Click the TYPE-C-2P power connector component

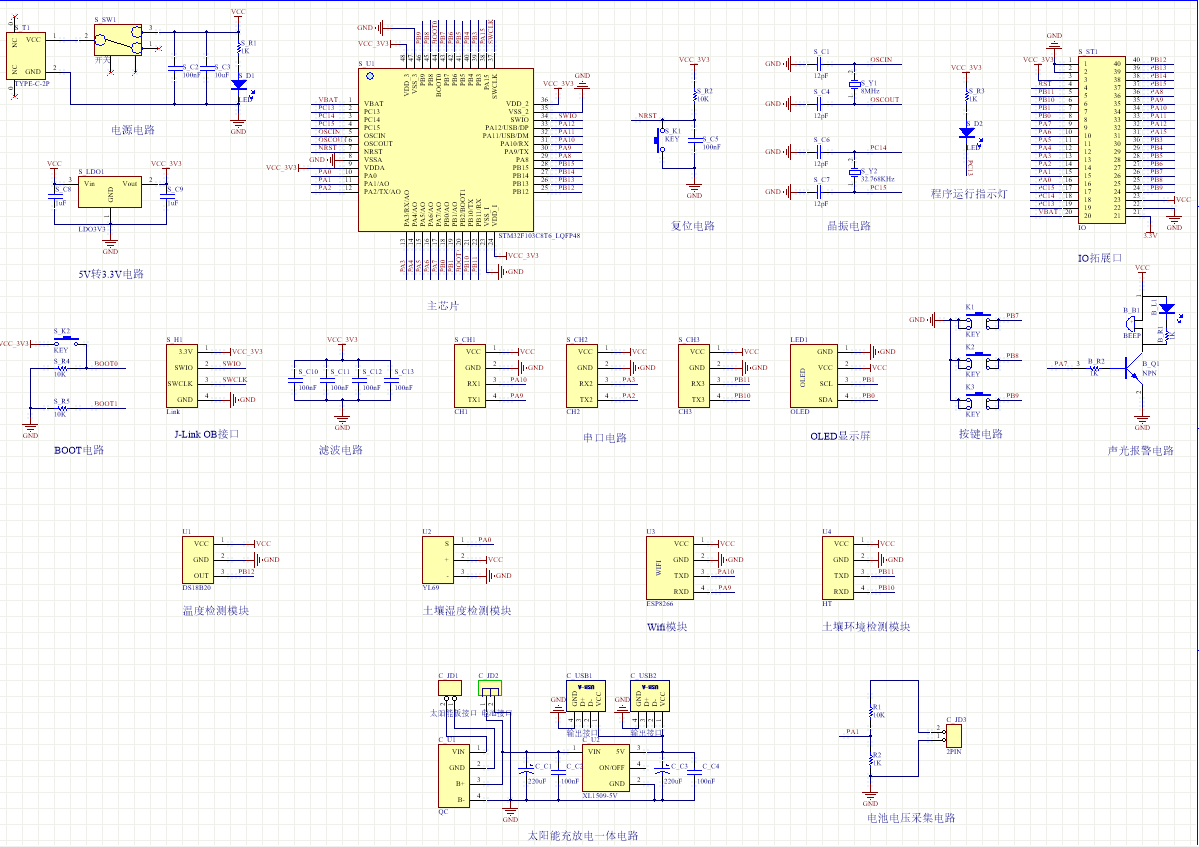[x=26, y=56]
